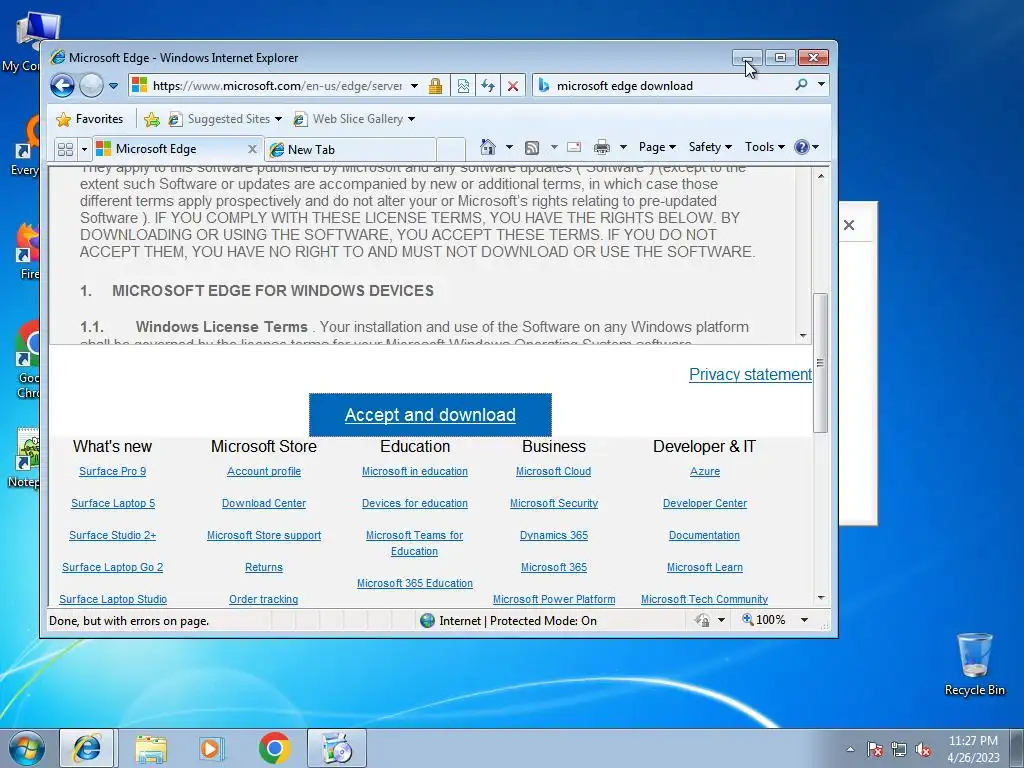Switch to the Microsoft Edge tab

tap(168, 149)
